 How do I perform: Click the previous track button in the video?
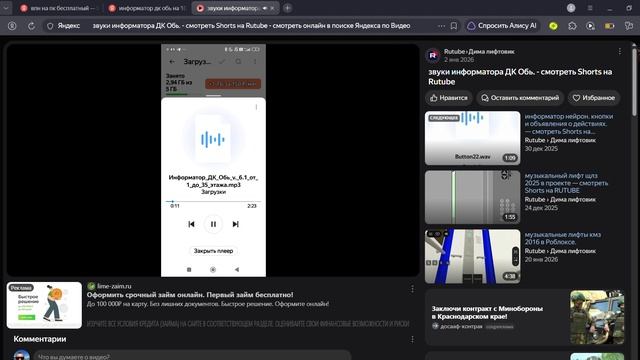pos(191,224)
